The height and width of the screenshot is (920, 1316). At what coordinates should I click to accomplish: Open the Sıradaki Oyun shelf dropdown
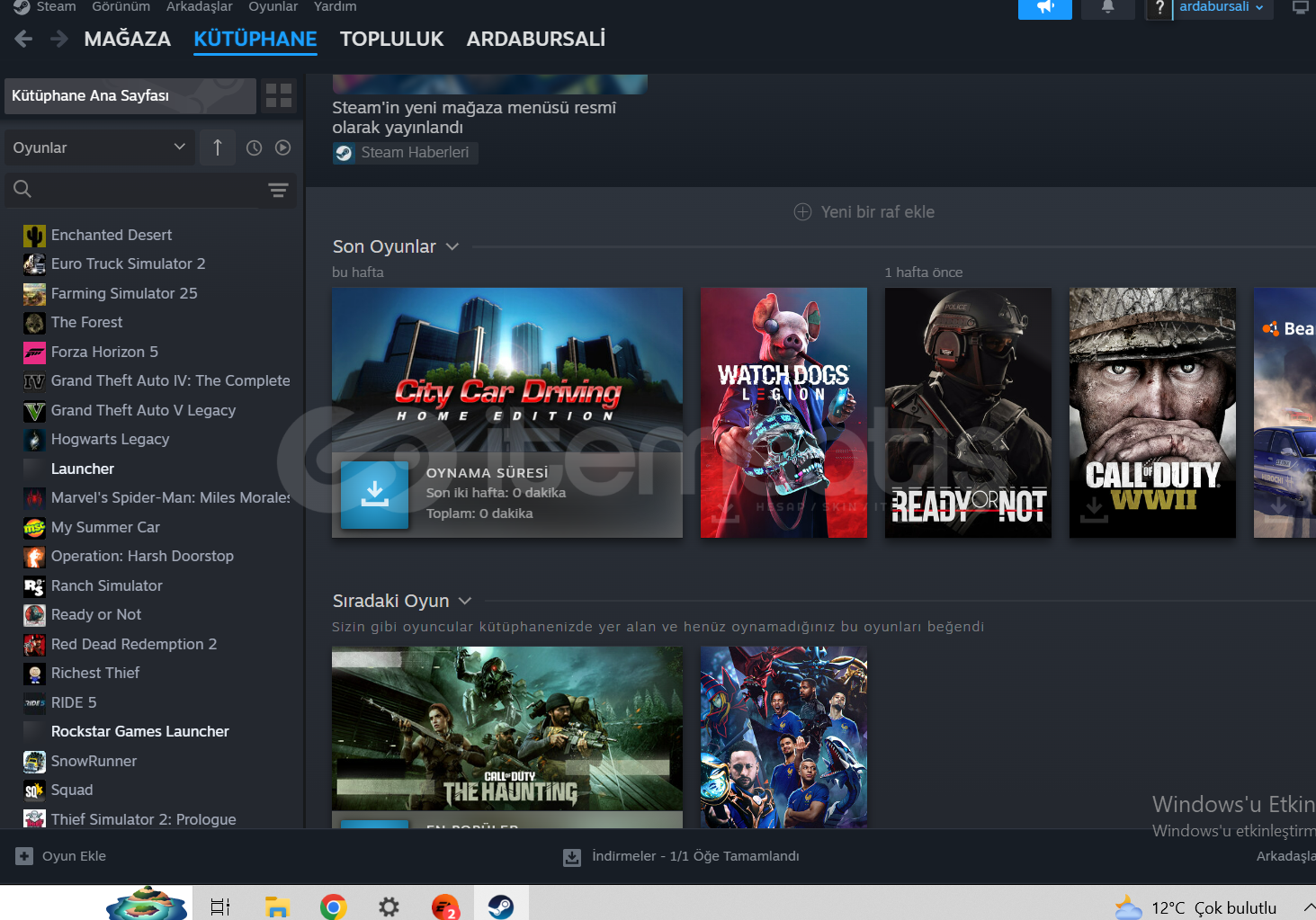coord(465,601)
